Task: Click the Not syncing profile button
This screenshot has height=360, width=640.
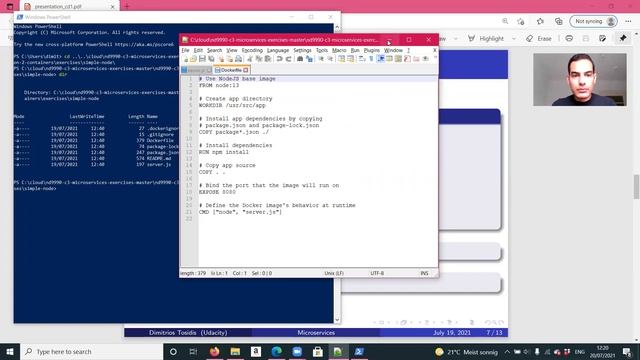Action: (x=593, y=21)
